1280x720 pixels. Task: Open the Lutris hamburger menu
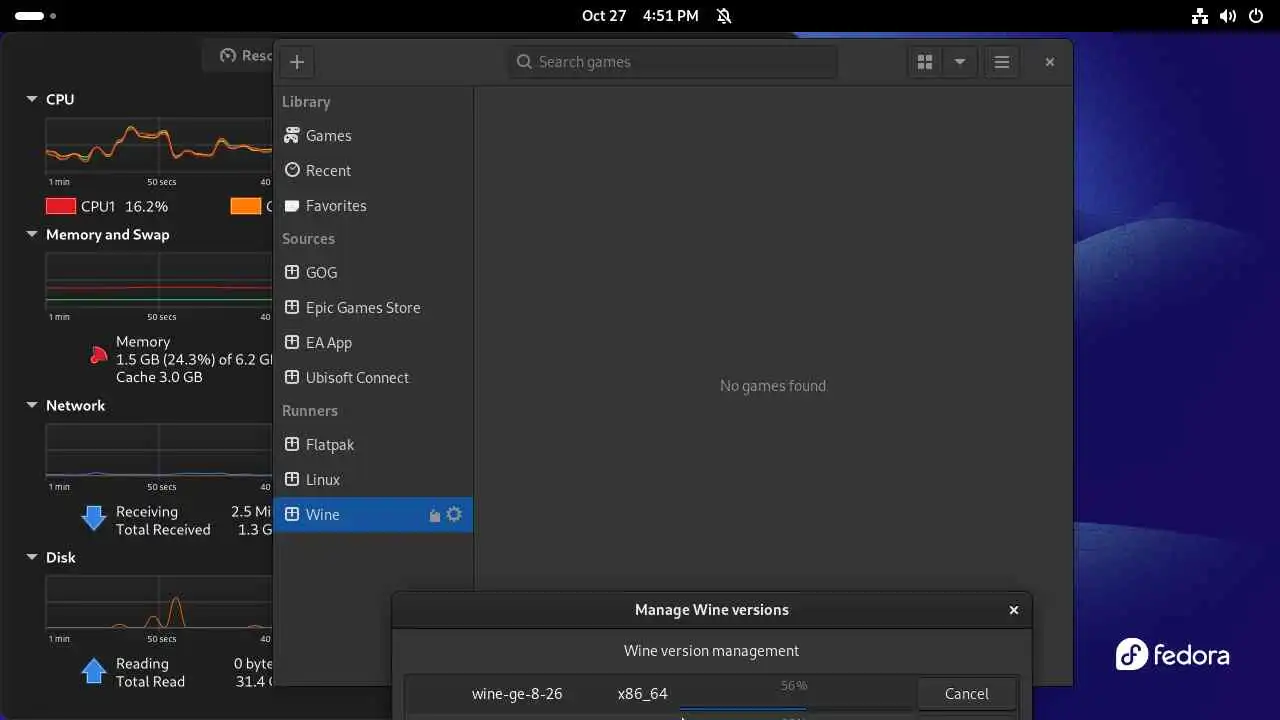pos(1001,62)
